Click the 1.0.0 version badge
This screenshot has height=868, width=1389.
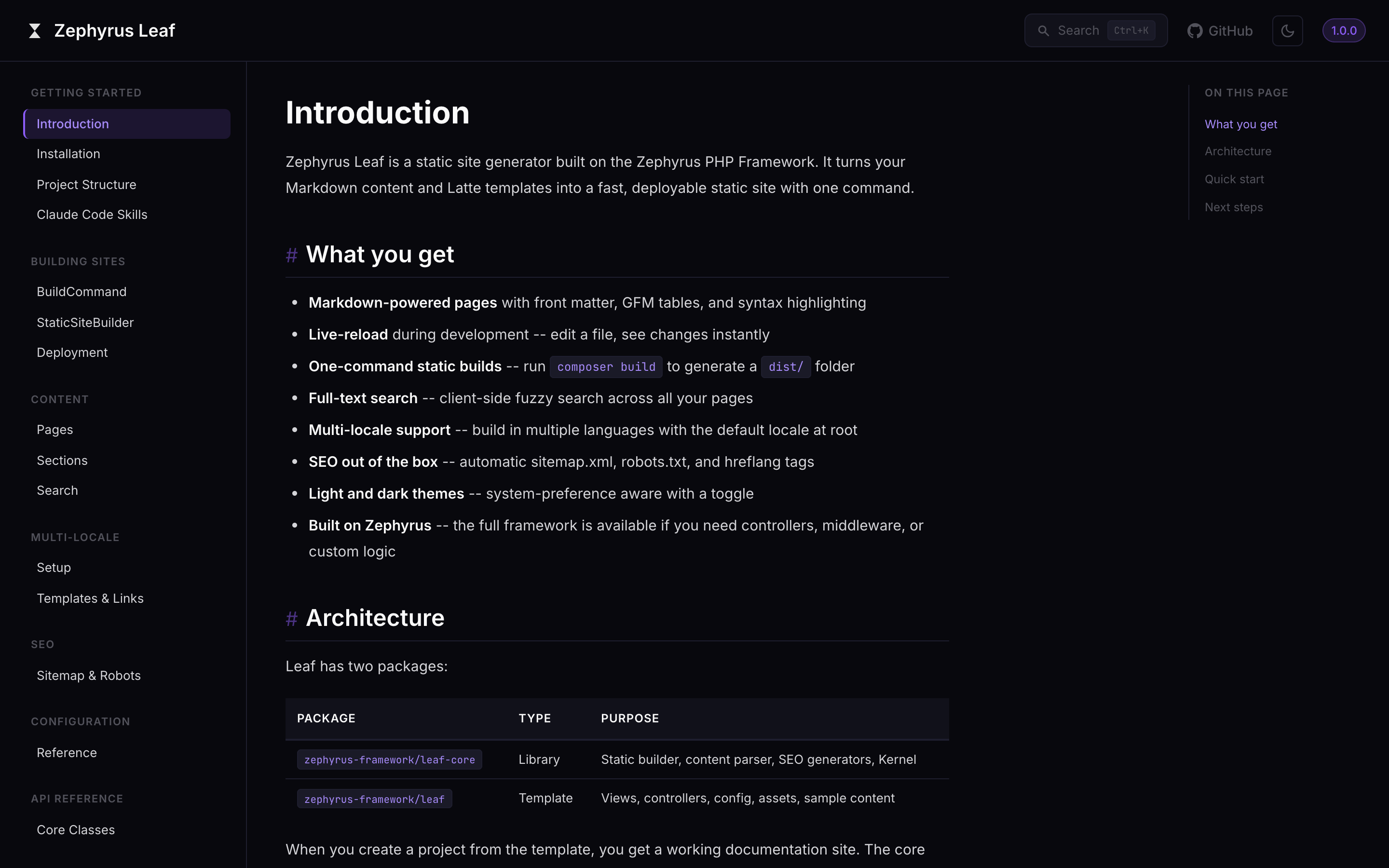1345,30
